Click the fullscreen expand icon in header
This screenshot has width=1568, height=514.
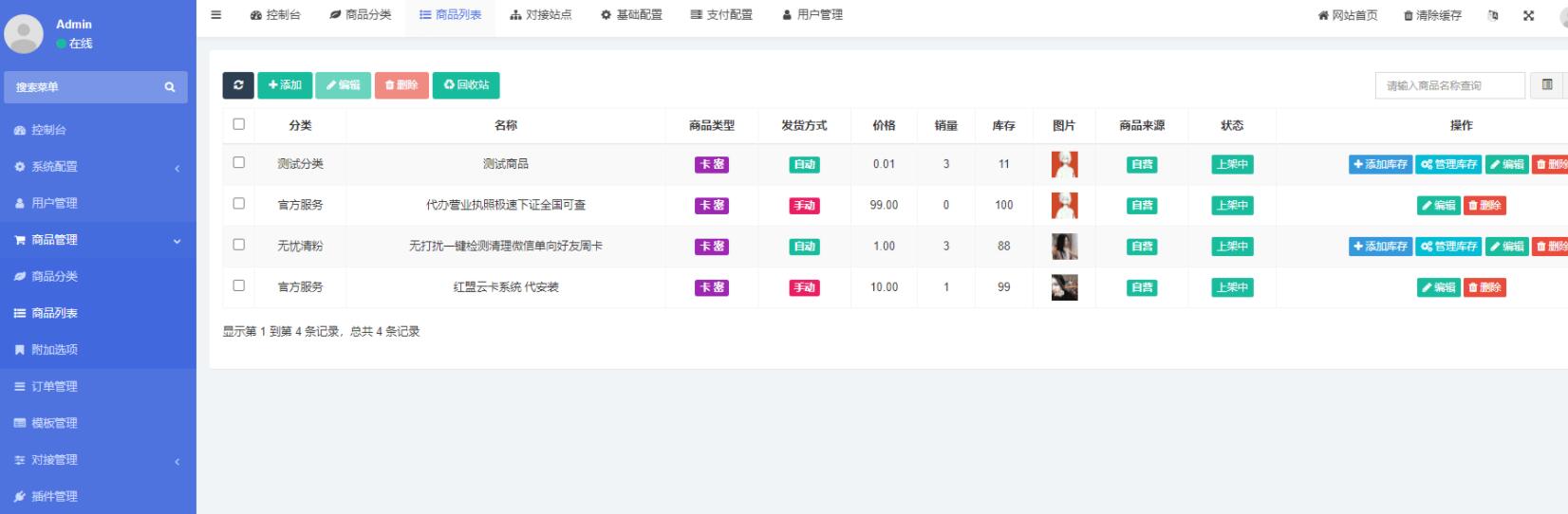tap(1528, 15)
